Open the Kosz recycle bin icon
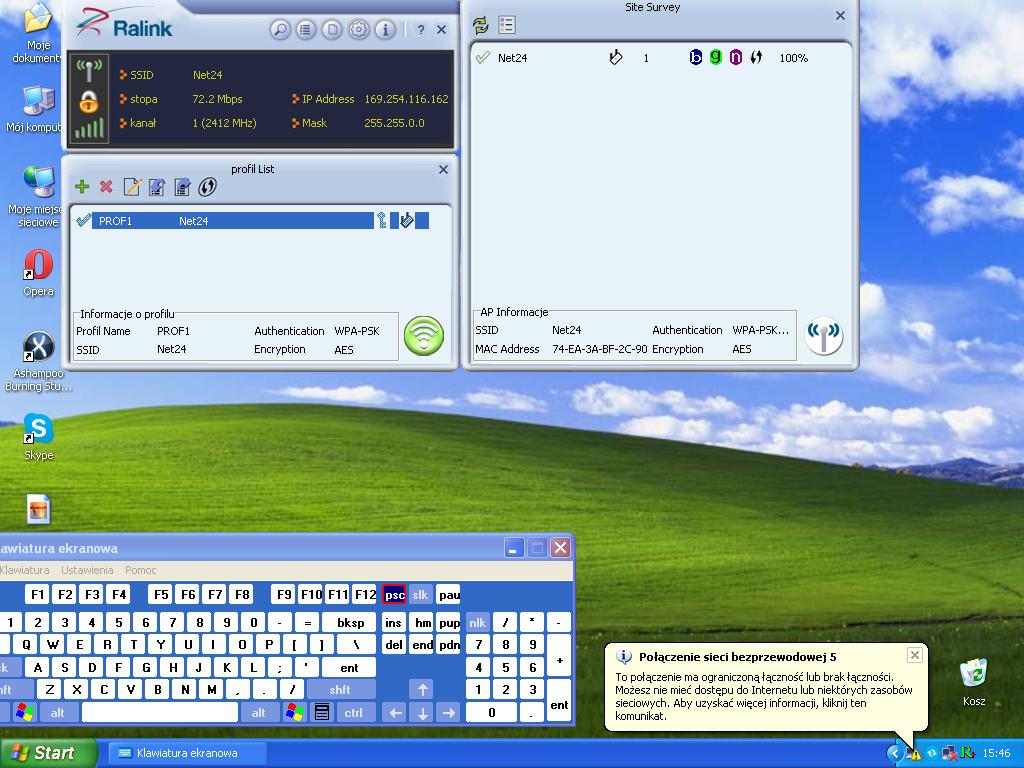The width and height of the screenshot is (1024, 768). pos(974,682)
